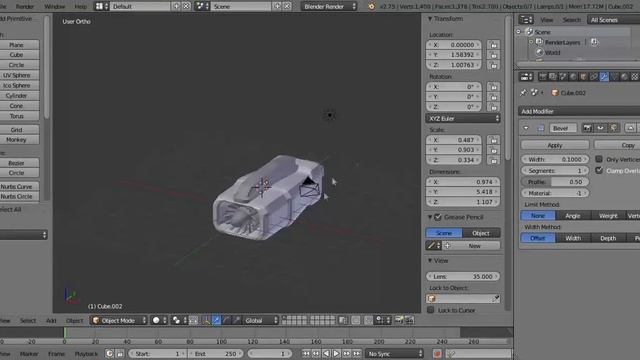Toggle the 3D manipulator widget icon
This screenshot has height=360, width=640.
207,321
